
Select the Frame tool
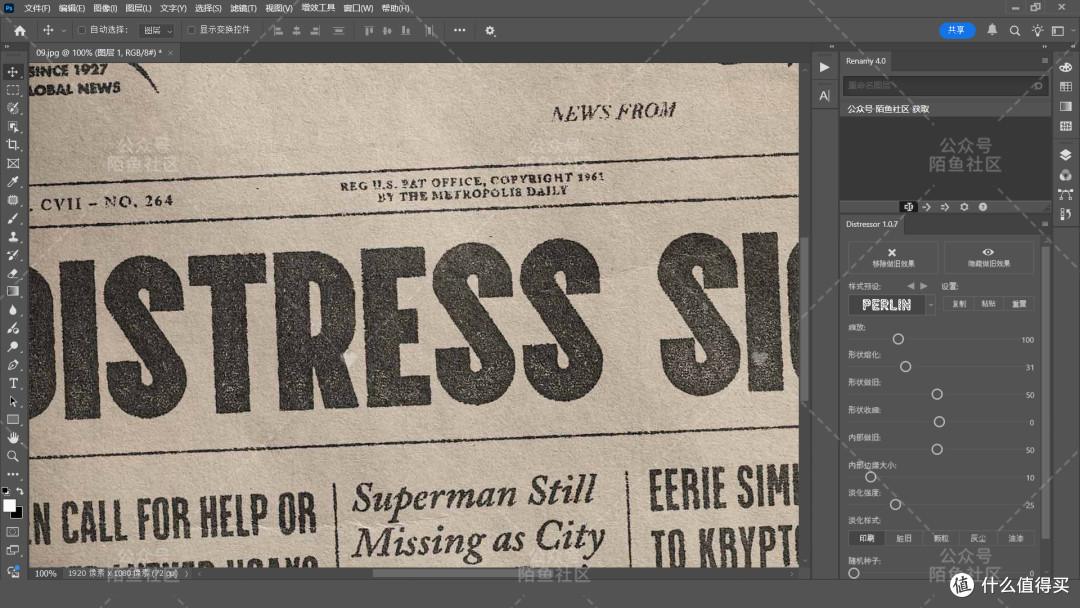click(x=13, y=163)
